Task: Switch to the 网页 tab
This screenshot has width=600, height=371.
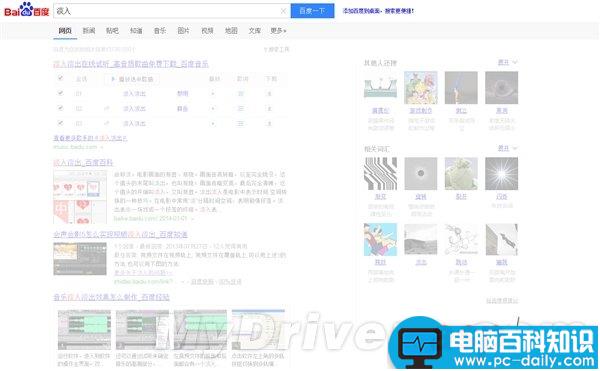Action: coord(65,31)
